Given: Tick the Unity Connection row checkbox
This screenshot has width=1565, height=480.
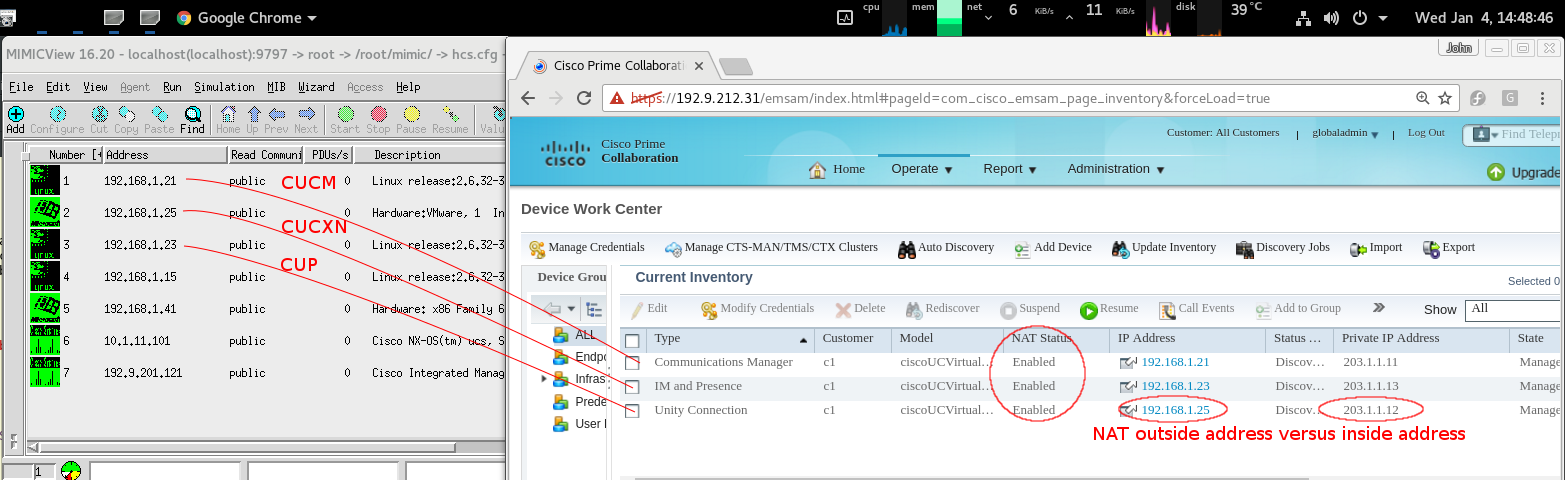Looking at the screenshot, I should click(x=632, y=411).
